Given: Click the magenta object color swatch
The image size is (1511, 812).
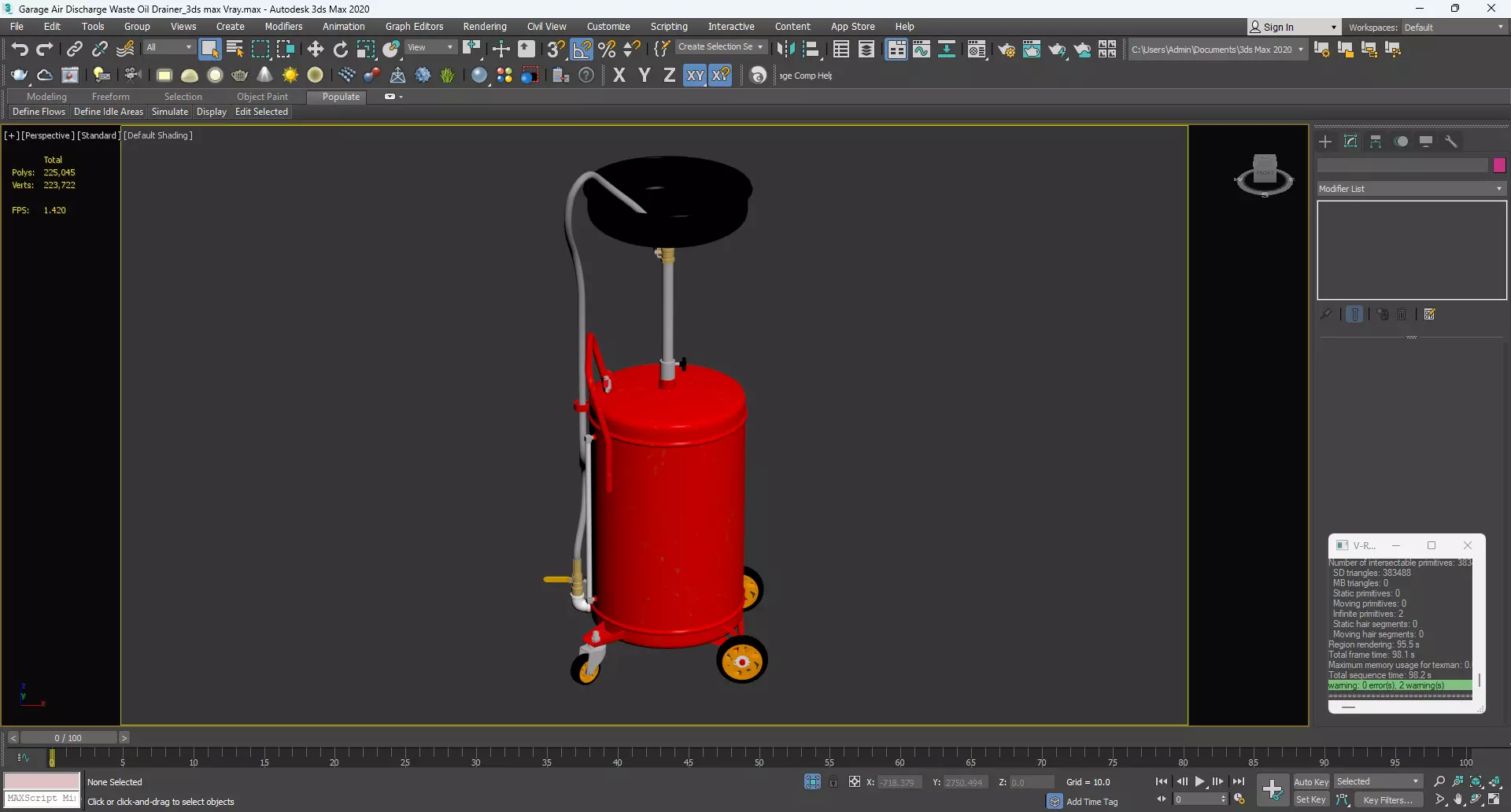Looking at the screenshot, I should pos(1499,164).
